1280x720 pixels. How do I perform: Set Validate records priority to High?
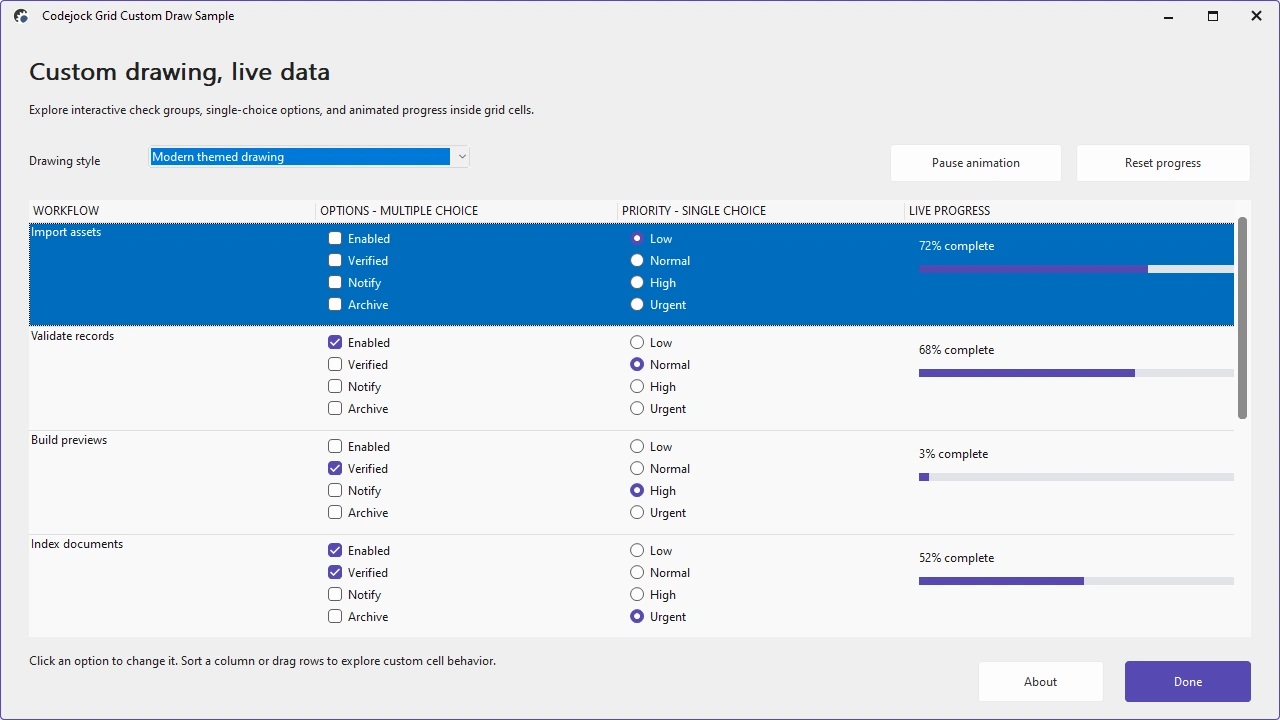pos(637,387)
